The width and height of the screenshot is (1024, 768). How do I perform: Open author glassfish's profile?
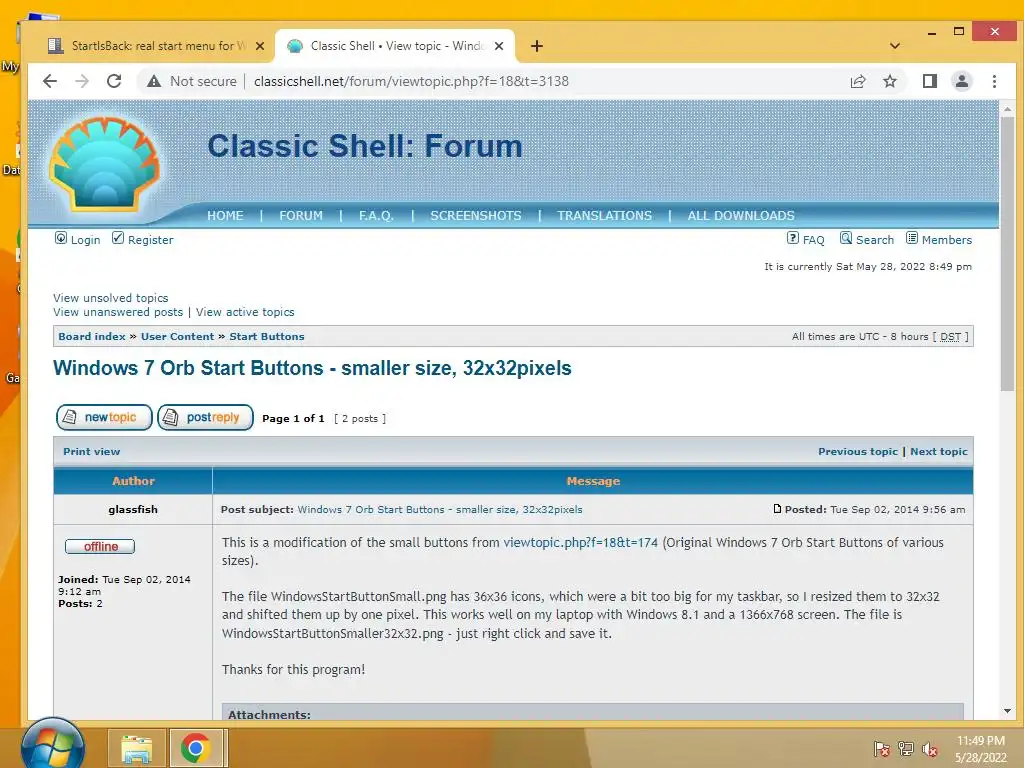133,509
